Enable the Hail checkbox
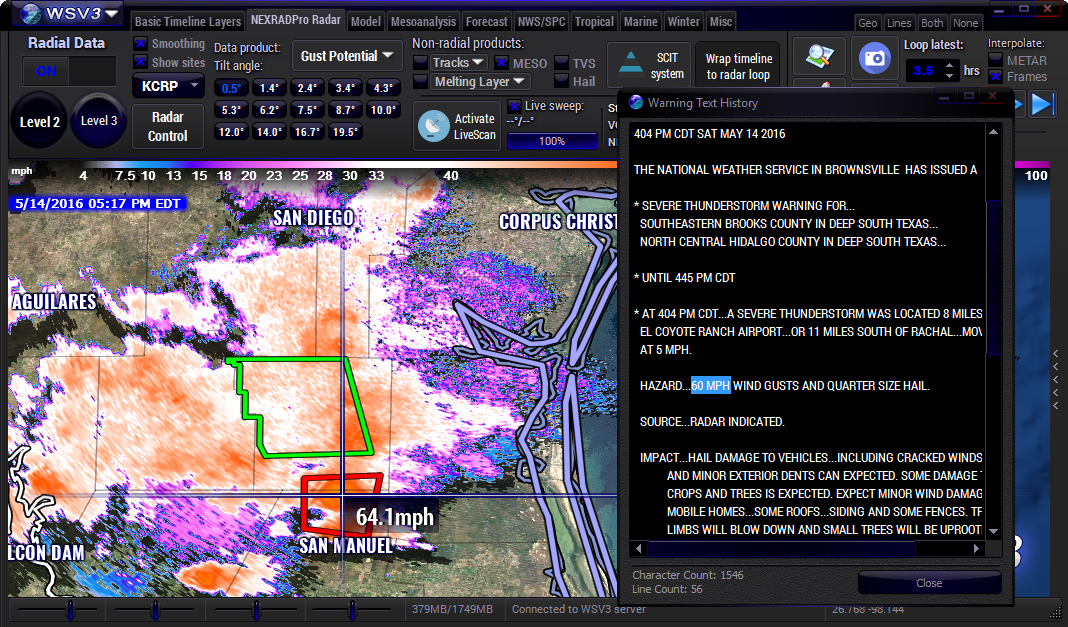The image size is (1068, 627). [561, 82]
